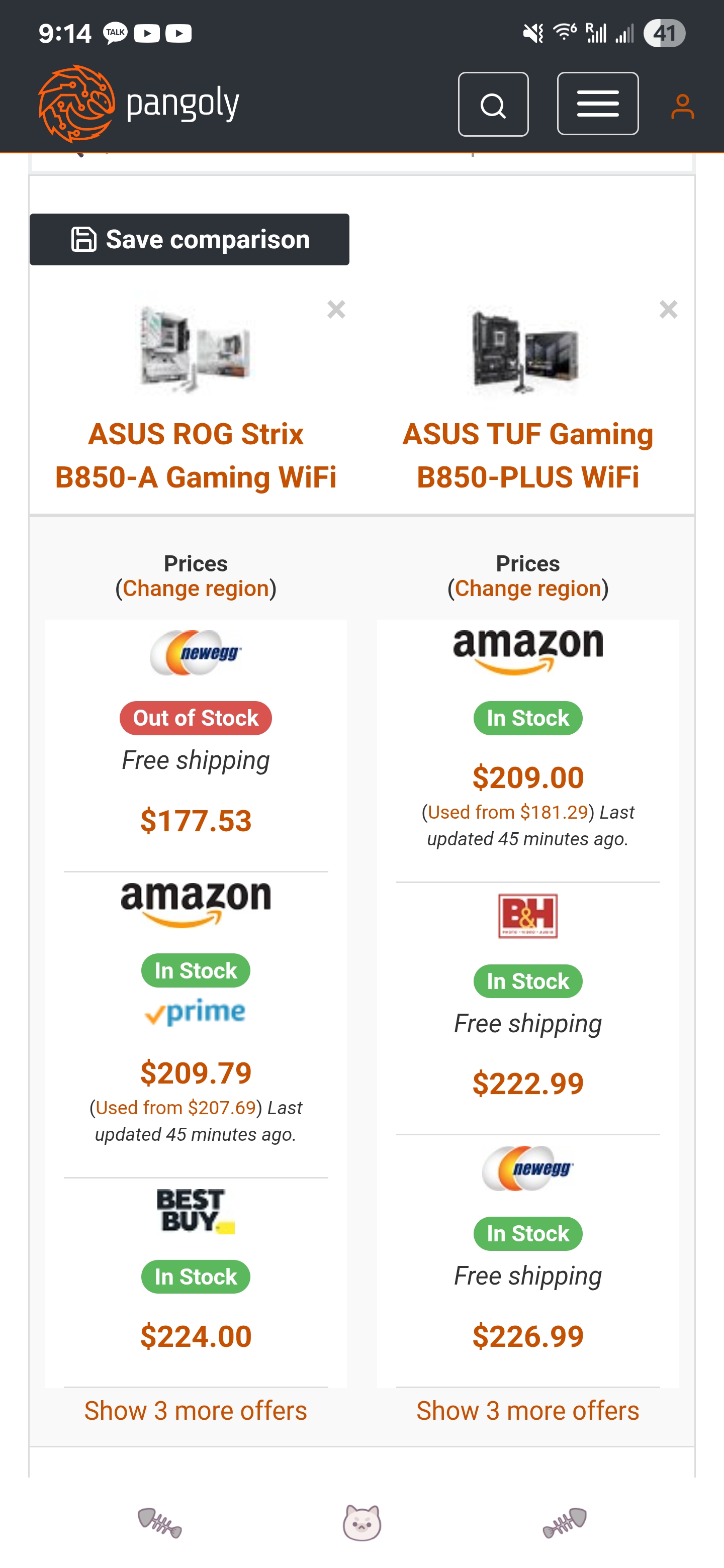Tap the cat face icon in bottom bar

pyautogui.click(x=361, y=1522)
